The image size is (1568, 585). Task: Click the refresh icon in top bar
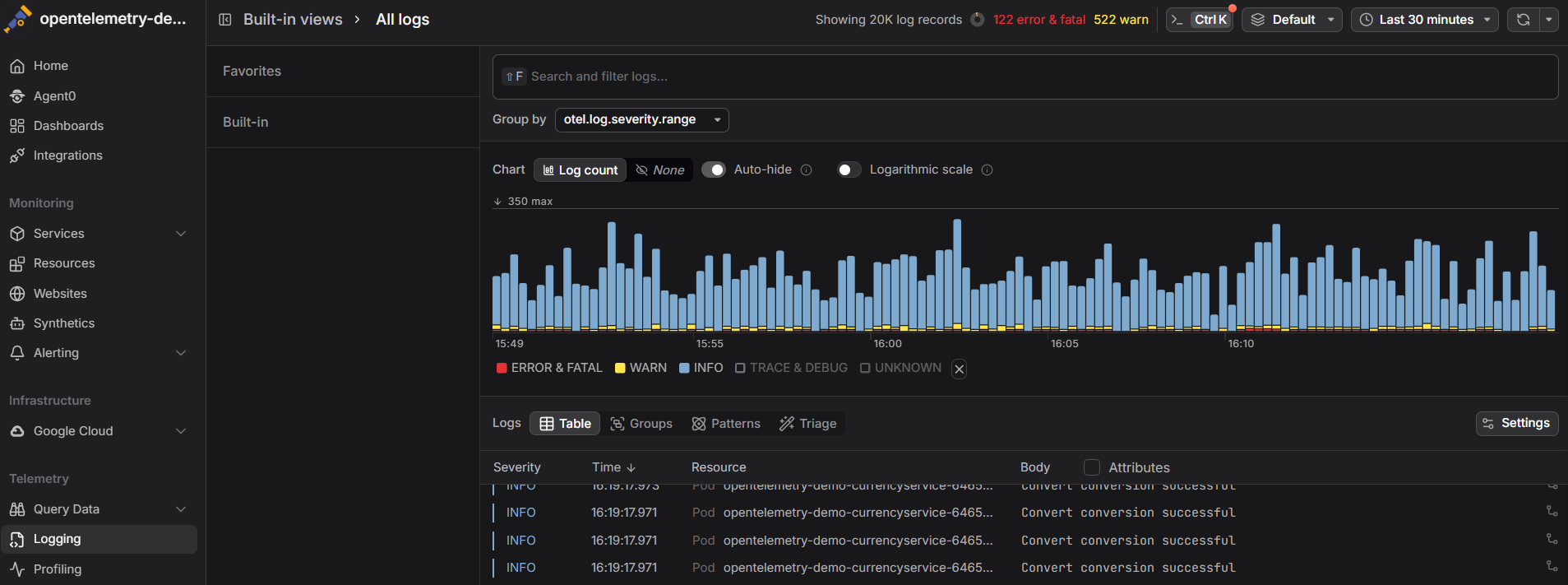click(x=1523, y=20)
